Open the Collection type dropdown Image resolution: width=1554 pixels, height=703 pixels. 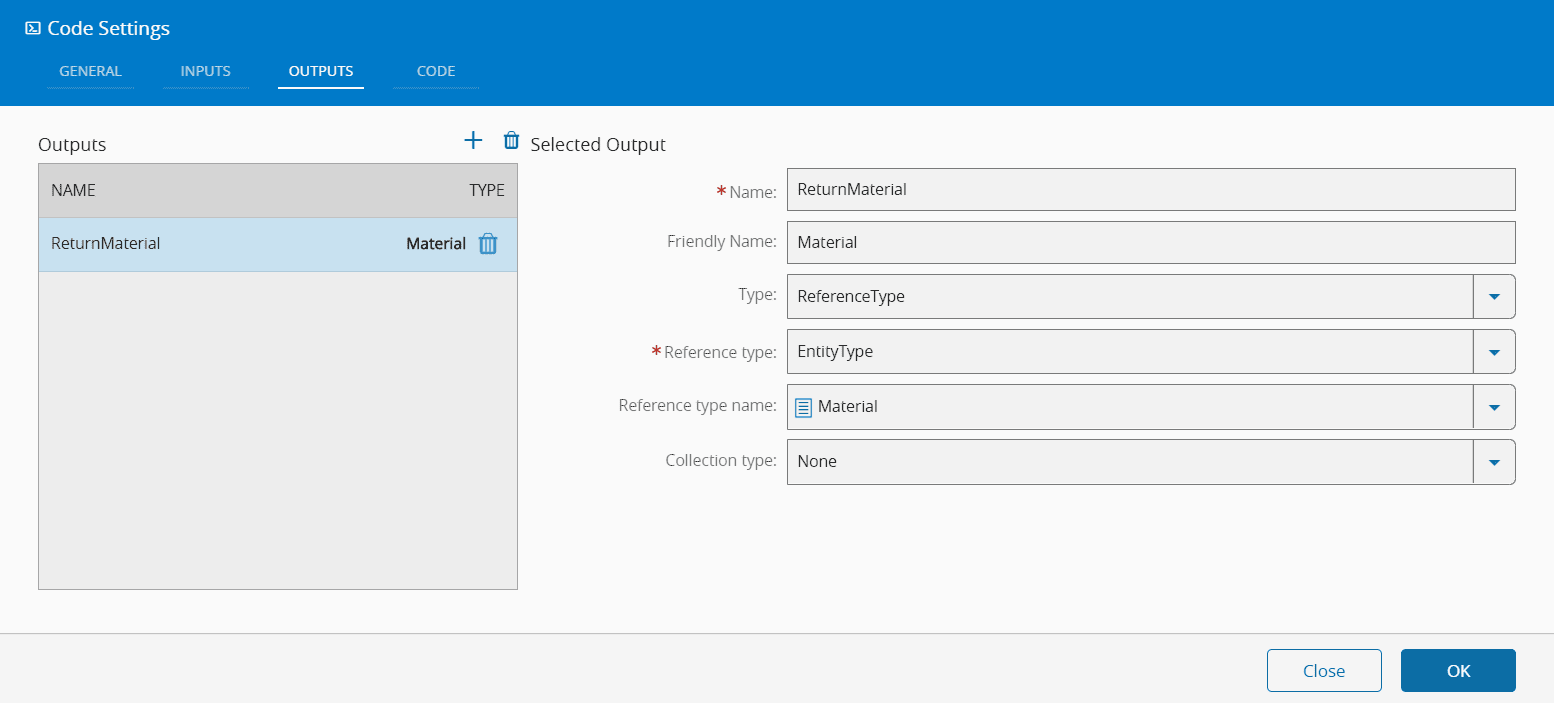click(x=1494, y=462)
